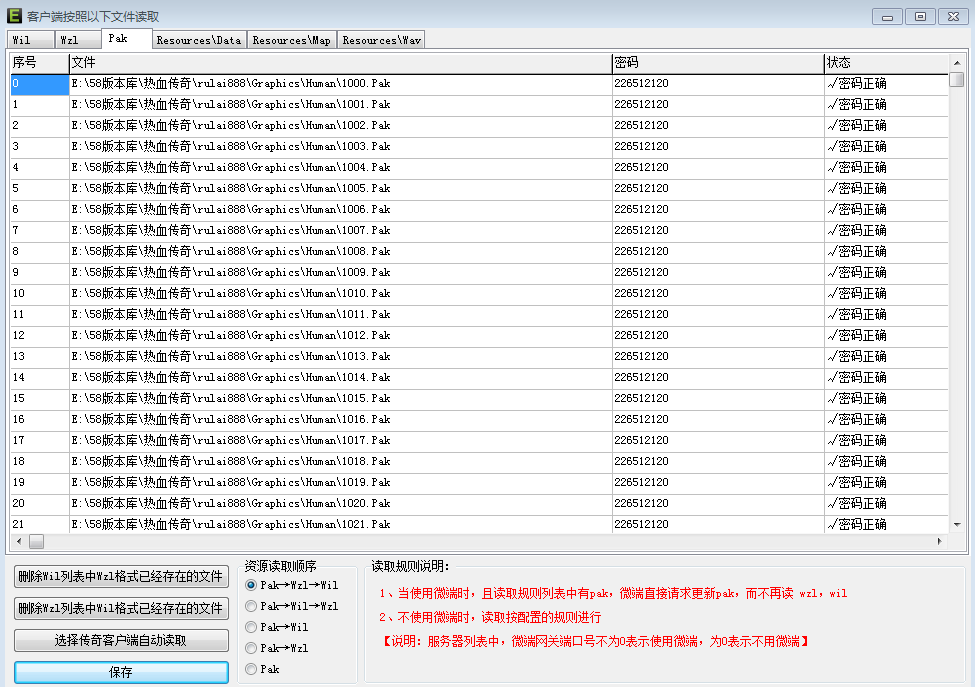Select the Pak-only radio option

click(251, 669)
